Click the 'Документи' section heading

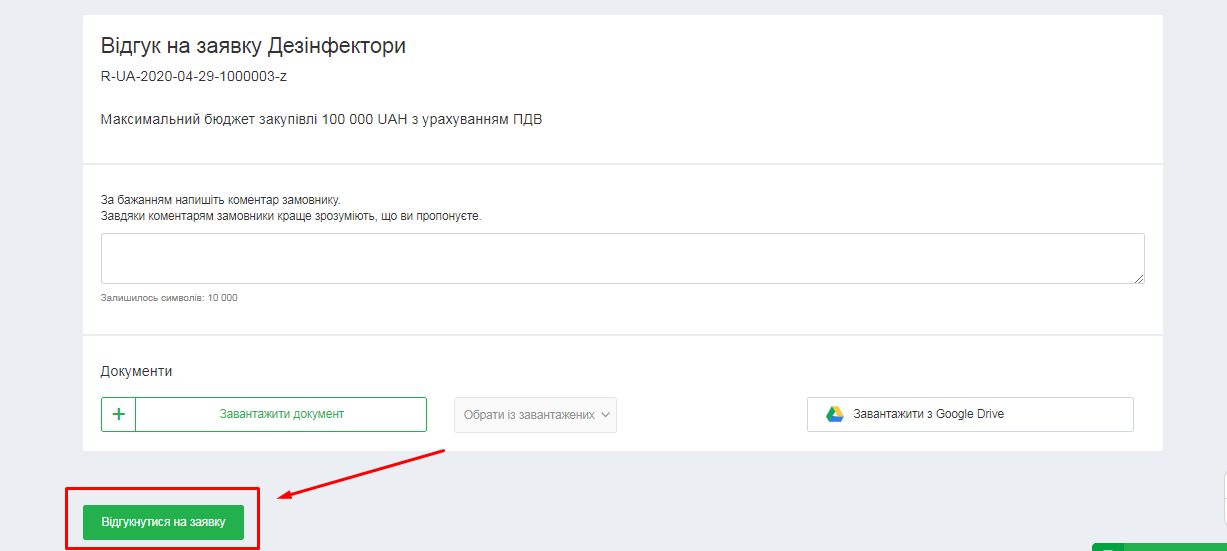136,371
